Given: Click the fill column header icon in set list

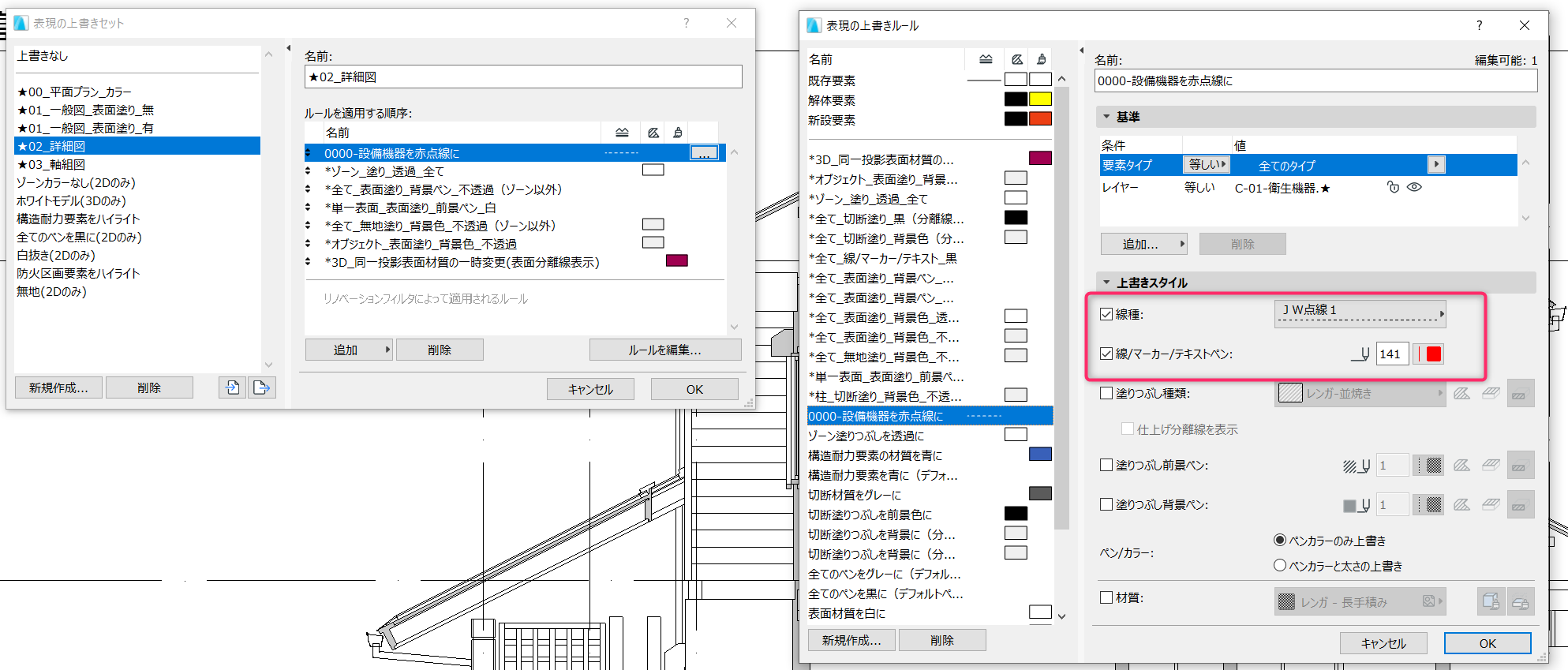Looking at the screenshot, I should 653,133.
